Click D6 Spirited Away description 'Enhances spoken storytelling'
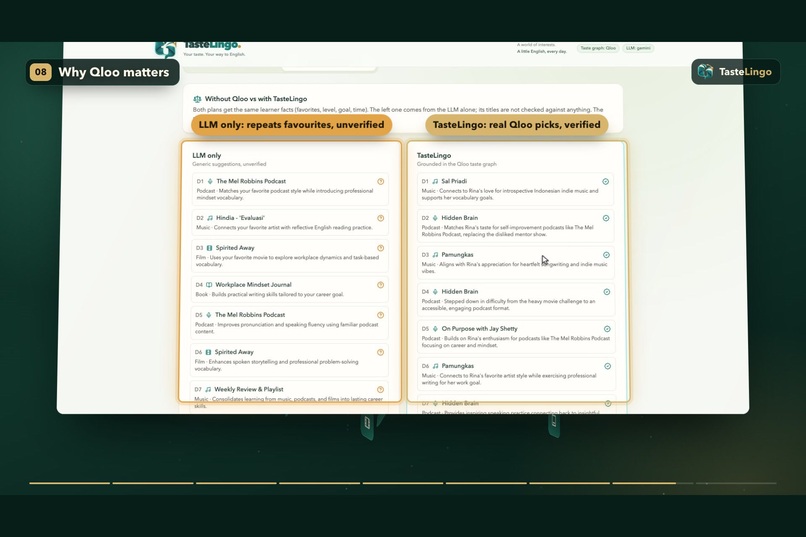This screenshot has width=806, height=537. [x=277, y=365]
